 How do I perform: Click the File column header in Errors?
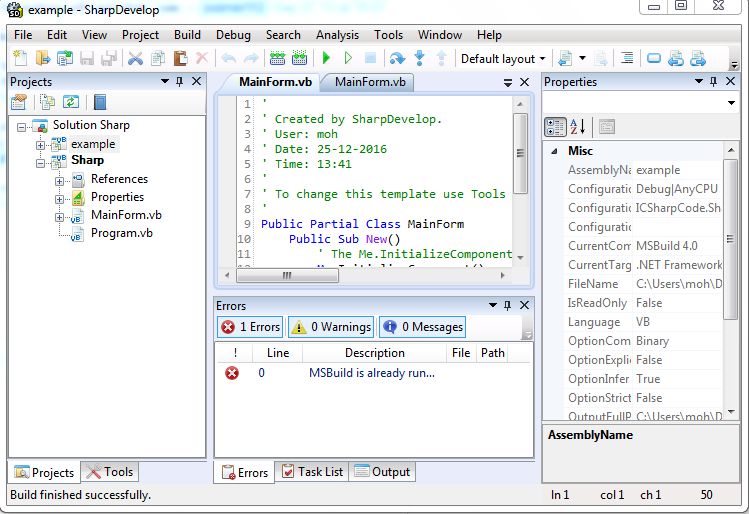461,353
